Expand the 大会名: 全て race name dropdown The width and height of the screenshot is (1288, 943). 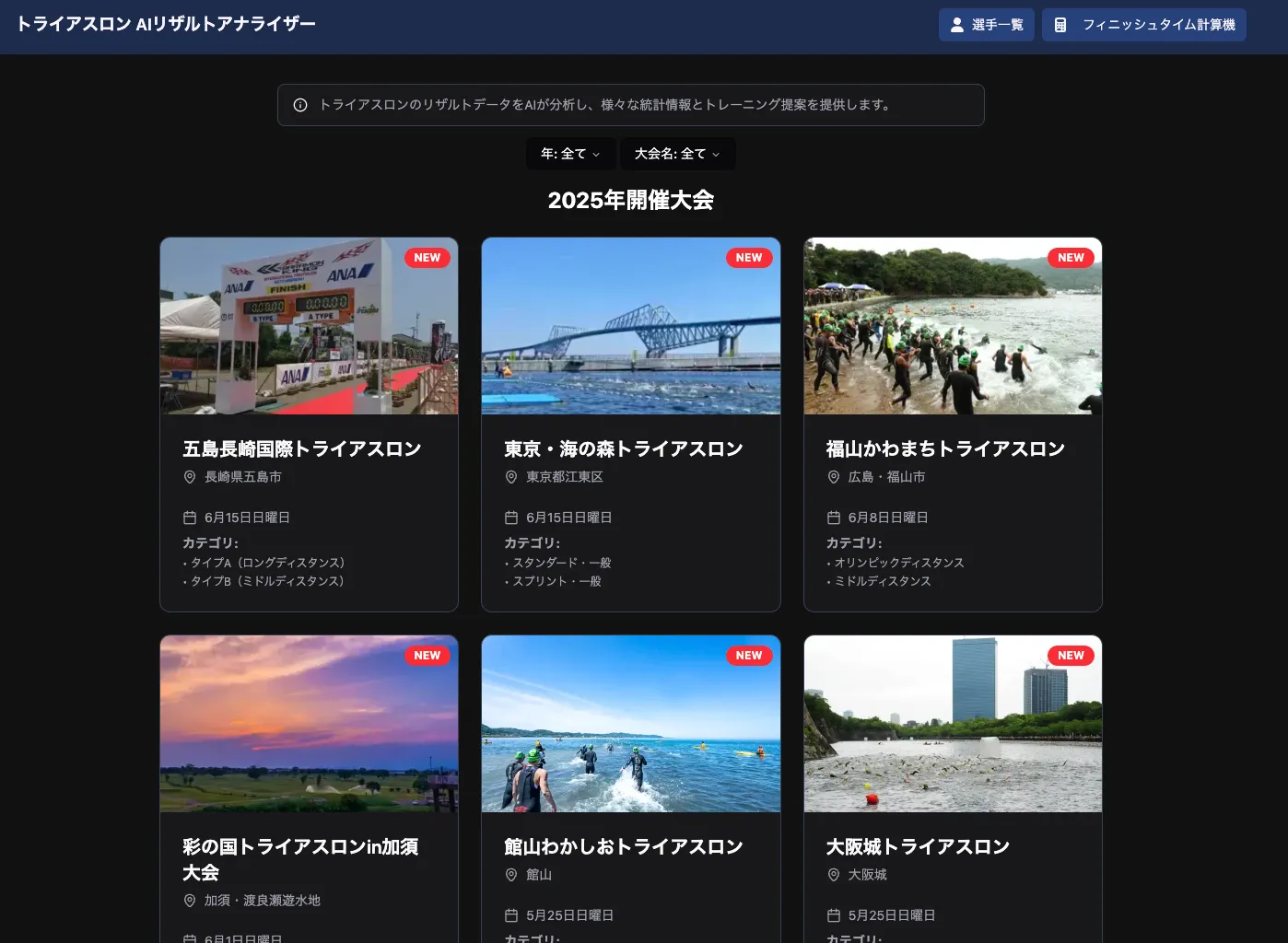677,154
